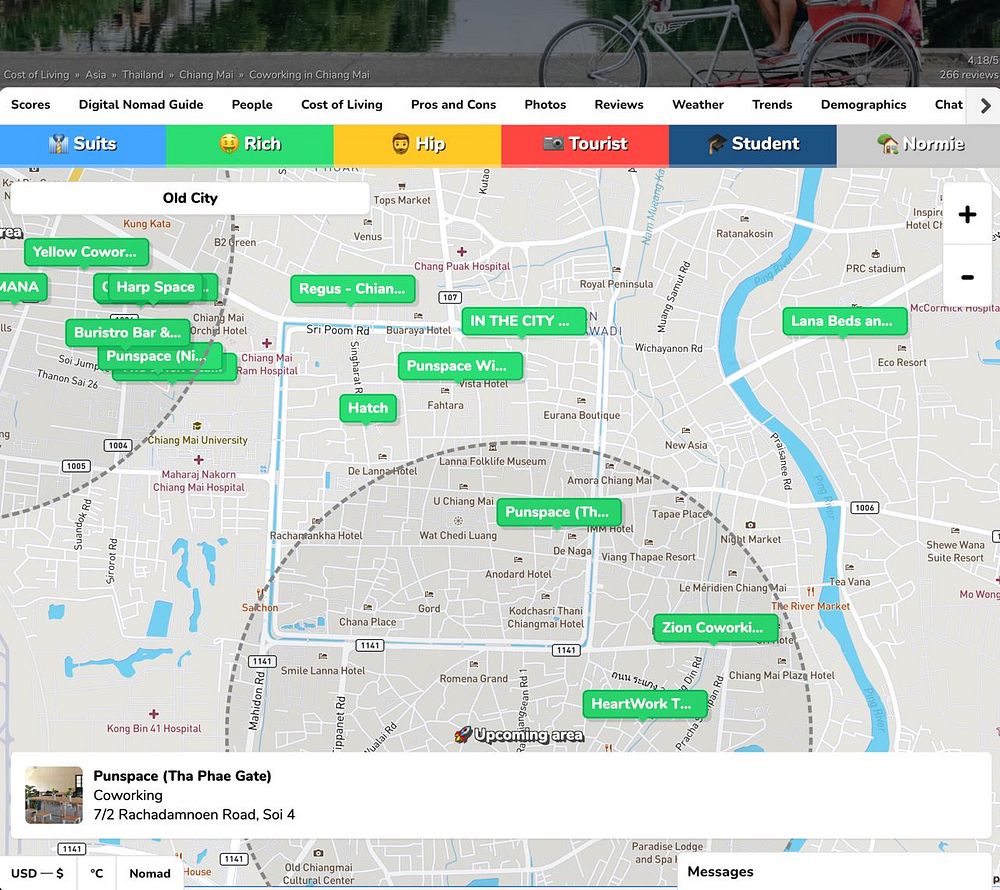View the Demographics tab
The height and width of the screenshot is (890, 1000).
(x=863, y=105)
